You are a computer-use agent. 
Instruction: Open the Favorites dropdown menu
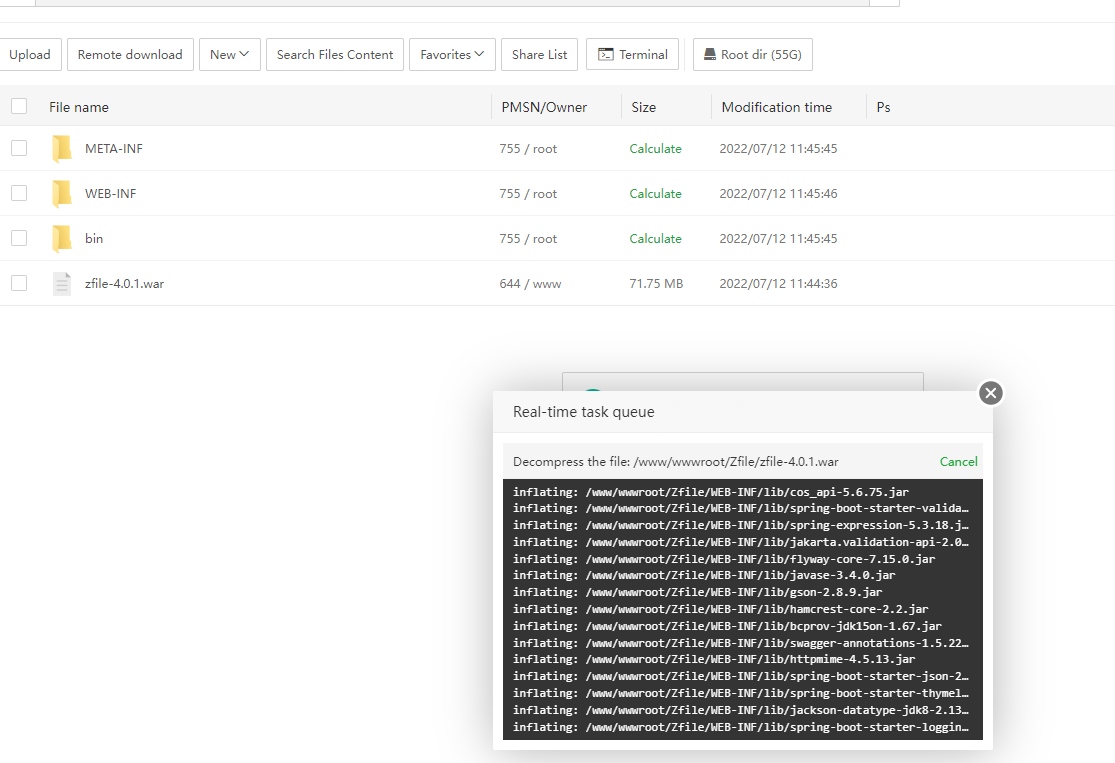452,55
